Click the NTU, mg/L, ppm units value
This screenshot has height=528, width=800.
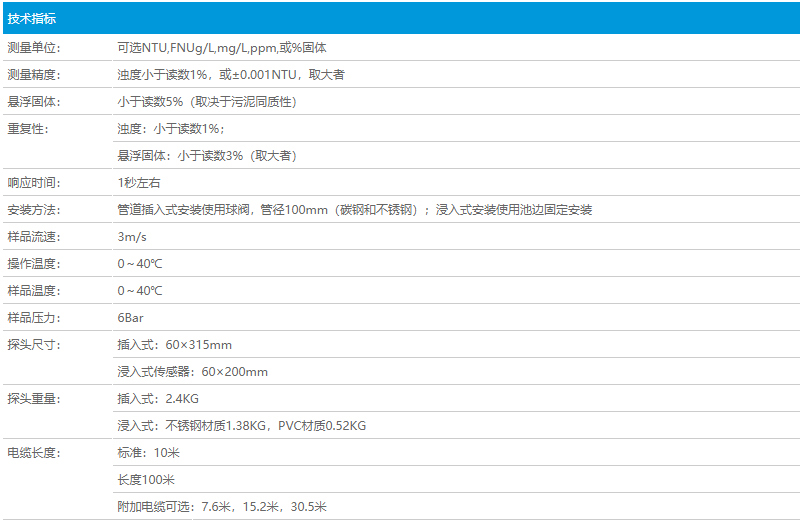tap(222, 48)
